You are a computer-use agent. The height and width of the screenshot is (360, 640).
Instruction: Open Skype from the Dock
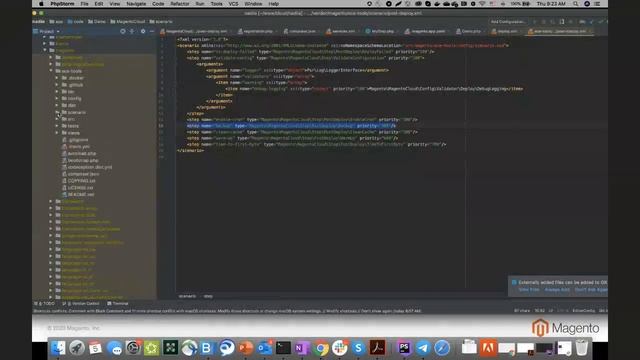(358, 348)
